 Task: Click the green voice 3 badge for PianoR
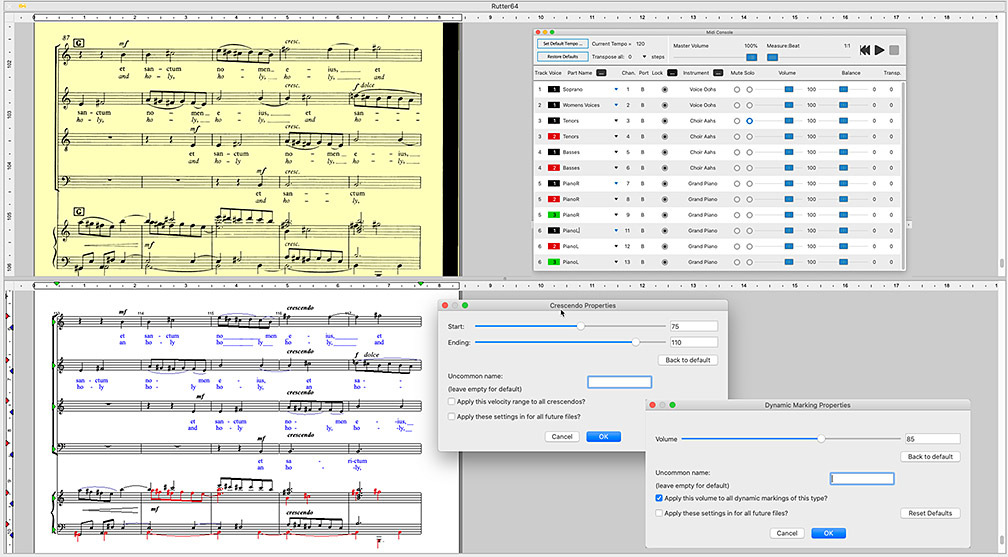tap(554, 215)
